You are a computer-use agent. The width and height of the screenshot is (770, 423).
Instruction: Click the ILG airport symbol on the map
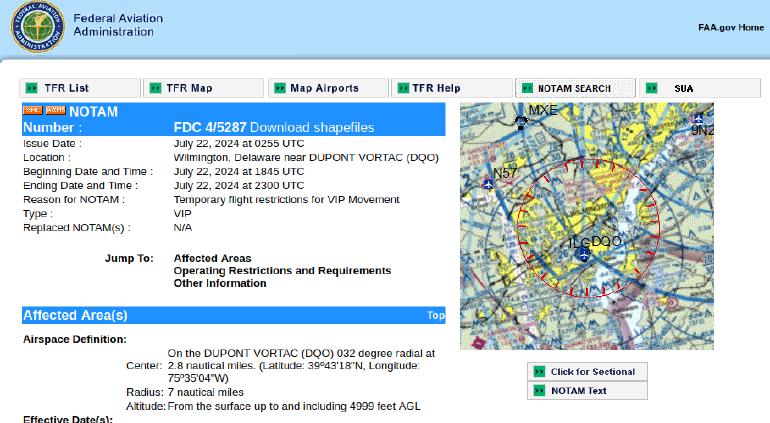pyautogui.click(x=583, y=254)
